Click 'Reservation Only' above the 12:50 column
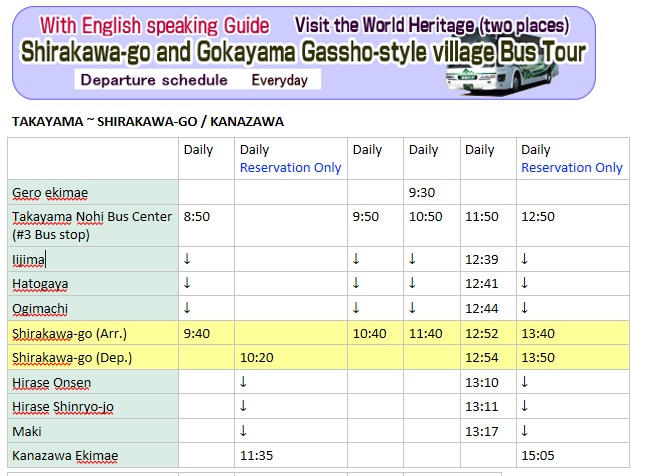This screenshot has width=658, height=476. click(x=572, y=167)
